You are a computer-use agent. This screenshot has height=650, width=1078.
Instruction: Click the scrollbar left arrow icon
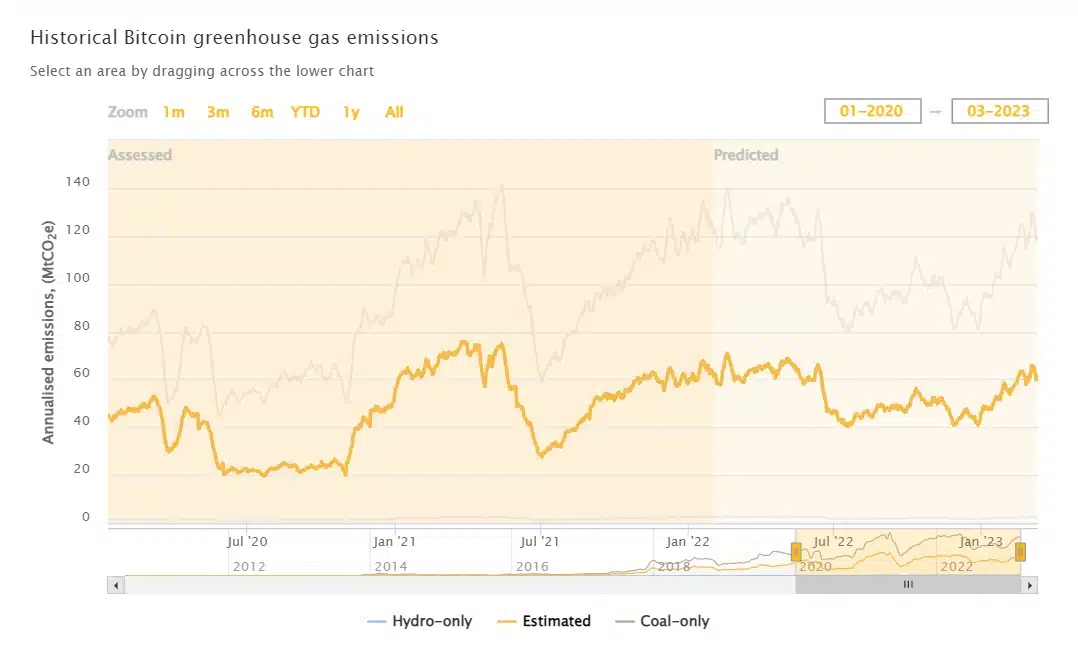tap(115, 584)
